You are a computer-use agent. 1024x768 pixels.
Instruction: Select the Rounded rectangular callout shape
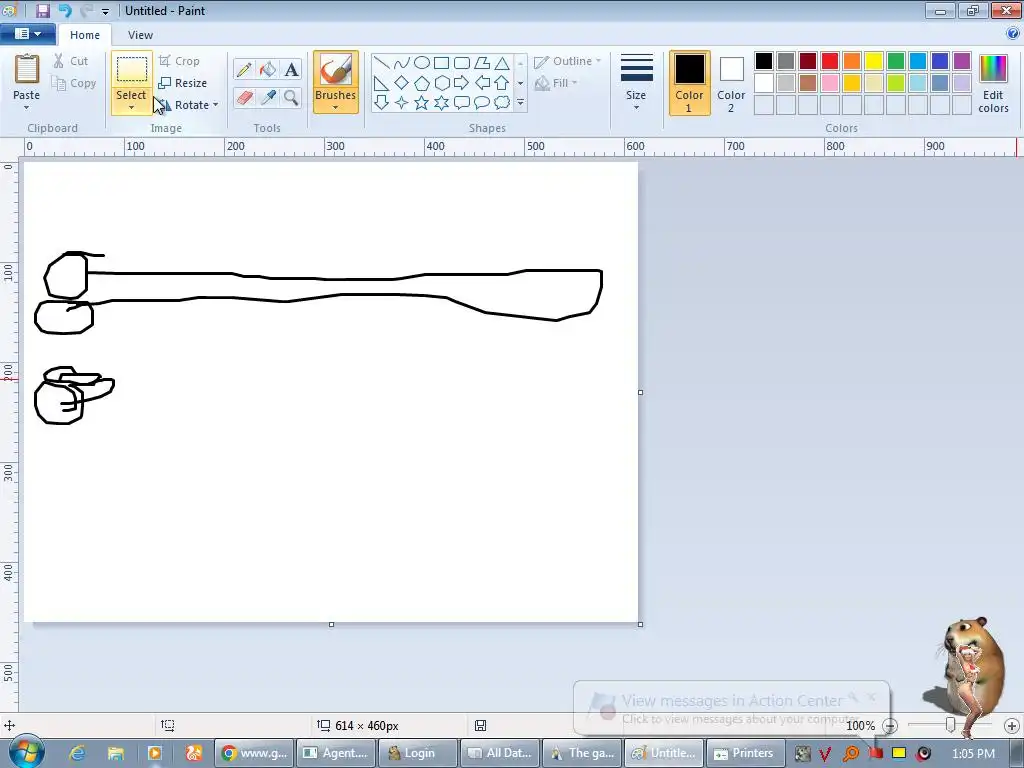(x=462, y=103)
